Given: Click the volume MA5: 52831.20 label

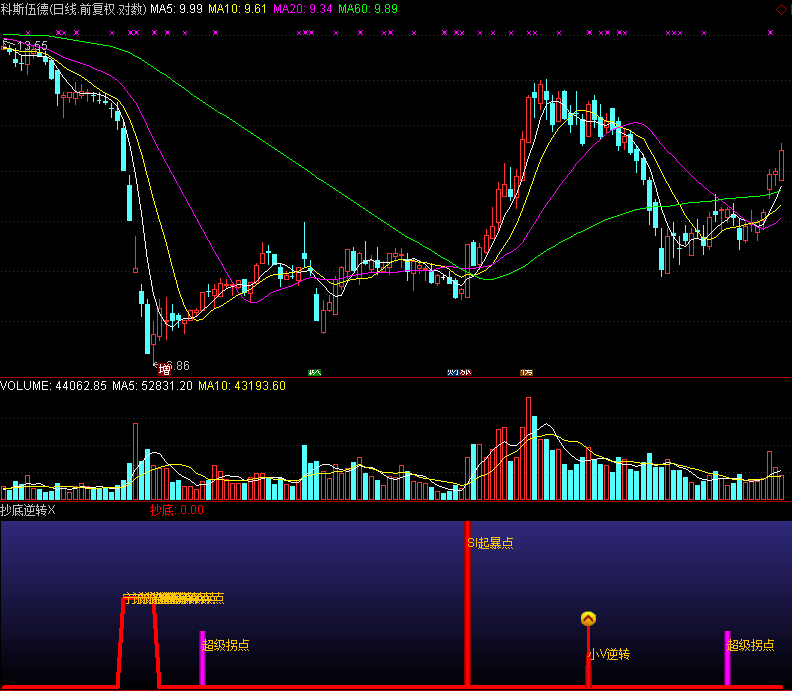Looking at the screenshot, I should pos(152,386).
